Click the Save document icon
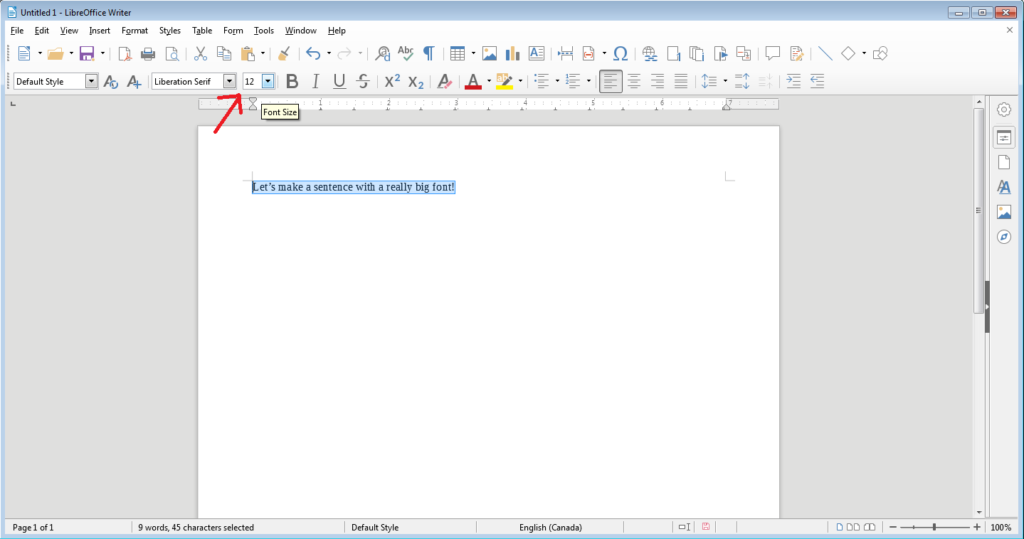 pos(87,53)
